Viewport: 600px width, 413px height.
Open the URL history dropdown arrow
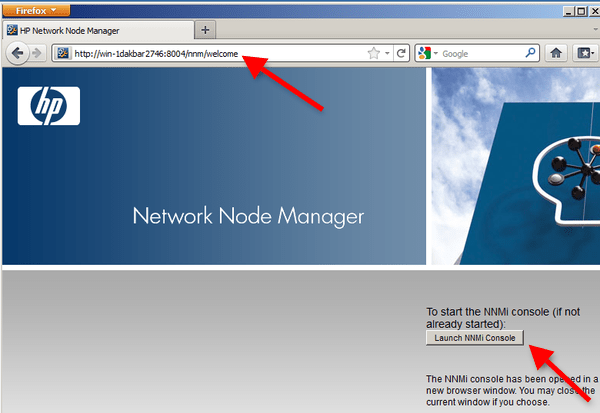pyautogui.click(x=387, y=53)
